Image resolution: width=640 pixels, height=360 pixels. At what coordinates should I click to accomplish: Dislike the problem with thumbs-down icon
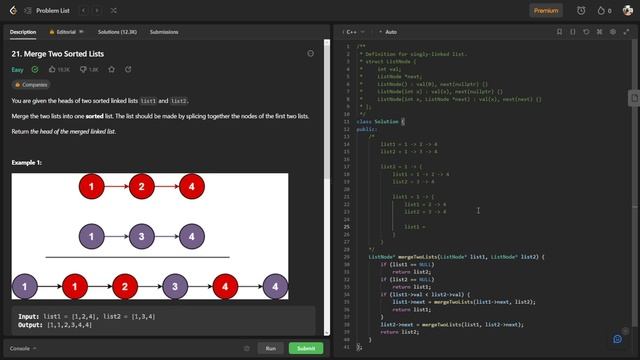tap(89, 70)
